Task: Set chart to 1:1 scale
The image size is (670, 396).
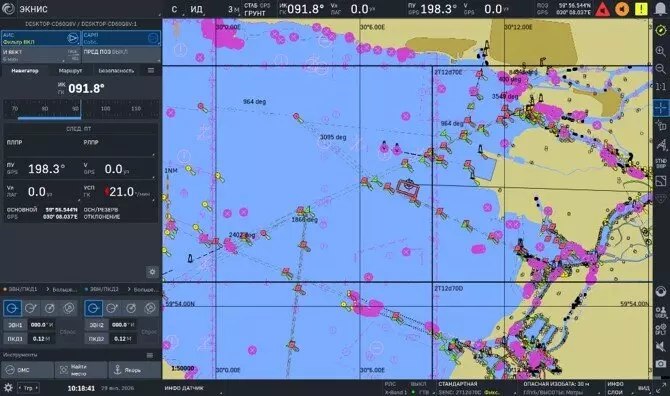Action: coord(661,87)
